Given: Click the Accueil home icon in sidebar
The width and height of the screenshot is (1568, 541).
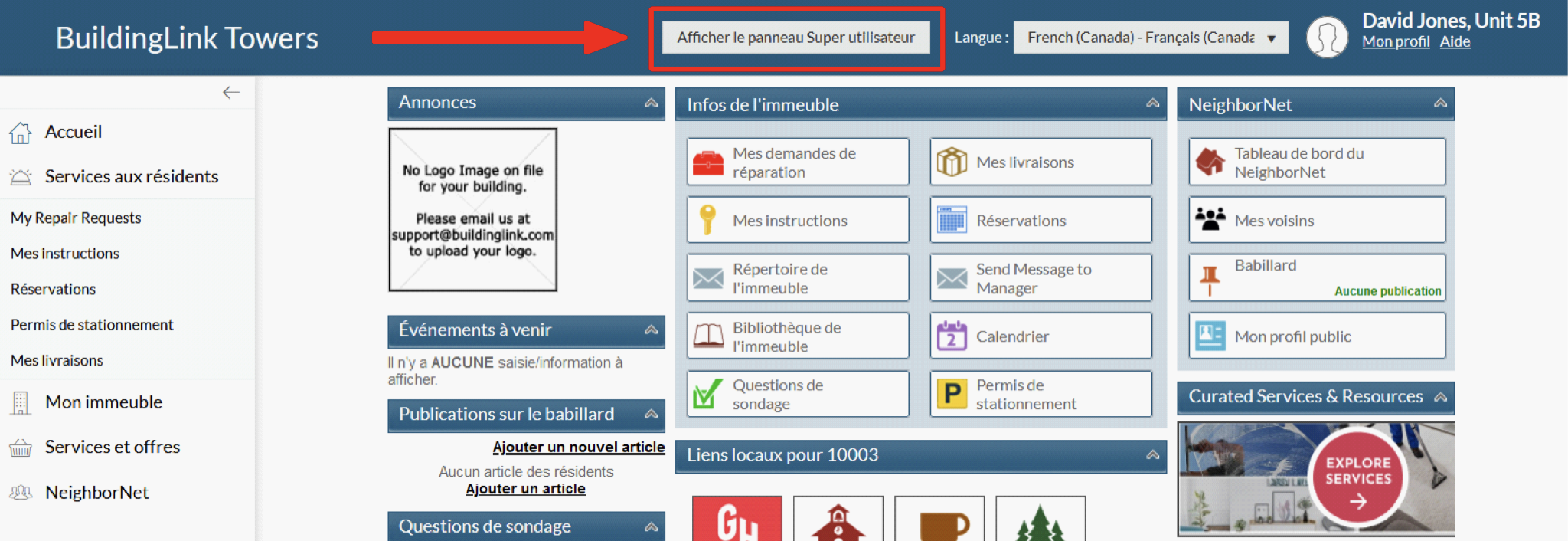Looking at the screenshot, I should (x=21, y=133).
